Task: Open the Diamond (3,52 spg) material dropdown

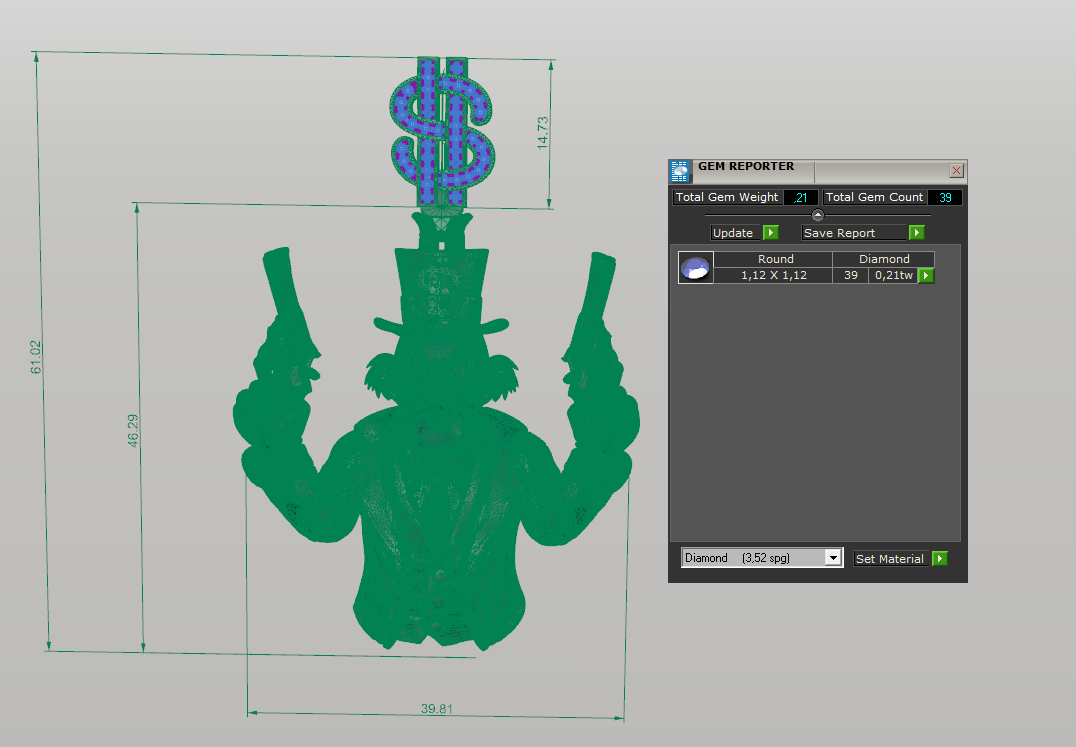Action: (x=833, y=558)
